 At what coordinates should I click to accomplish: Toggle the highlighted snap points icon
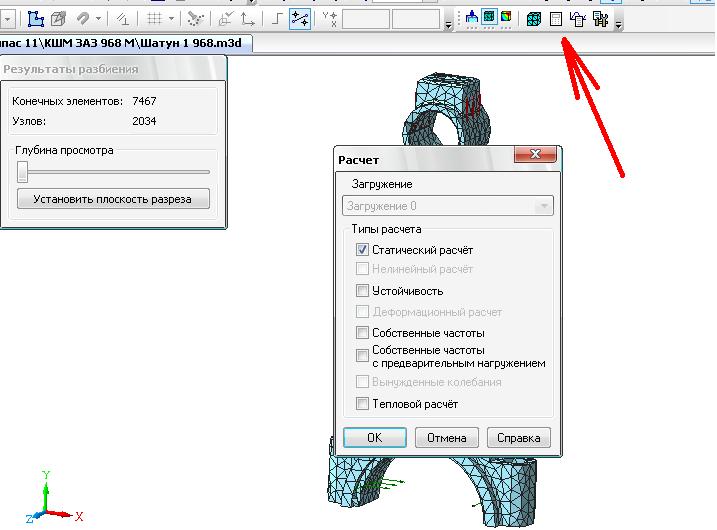300,19
